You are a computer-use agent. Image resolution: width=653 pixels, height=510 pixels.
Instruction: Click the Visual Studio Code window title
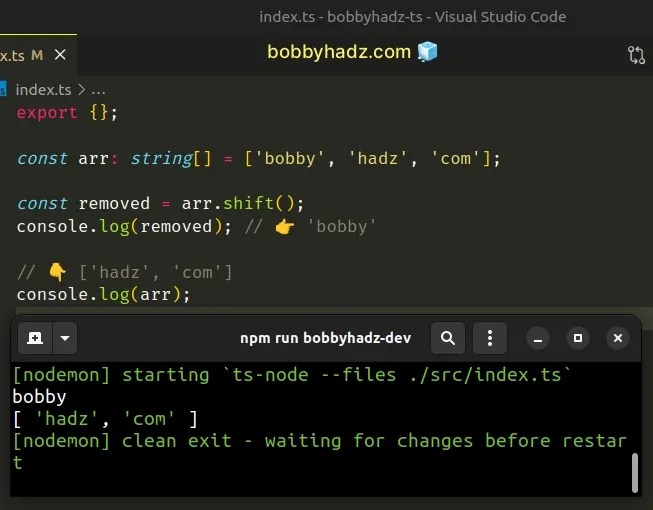pos(413,17)
